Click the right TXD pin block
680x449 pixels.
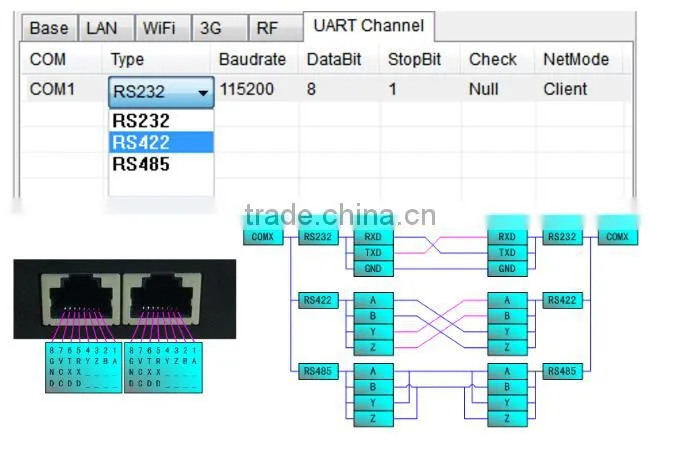pyautogui.click(x=507, y=252)
